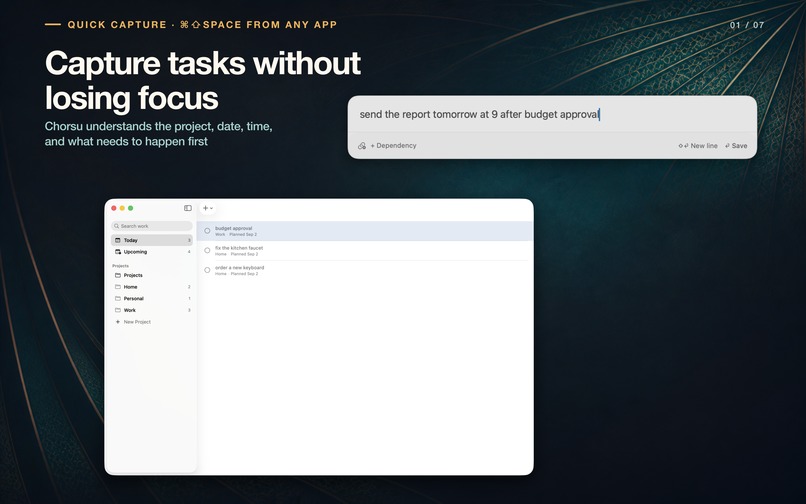Click the Today count badge 3
This screenshot has width=806, height=504.
click(189, 240)
